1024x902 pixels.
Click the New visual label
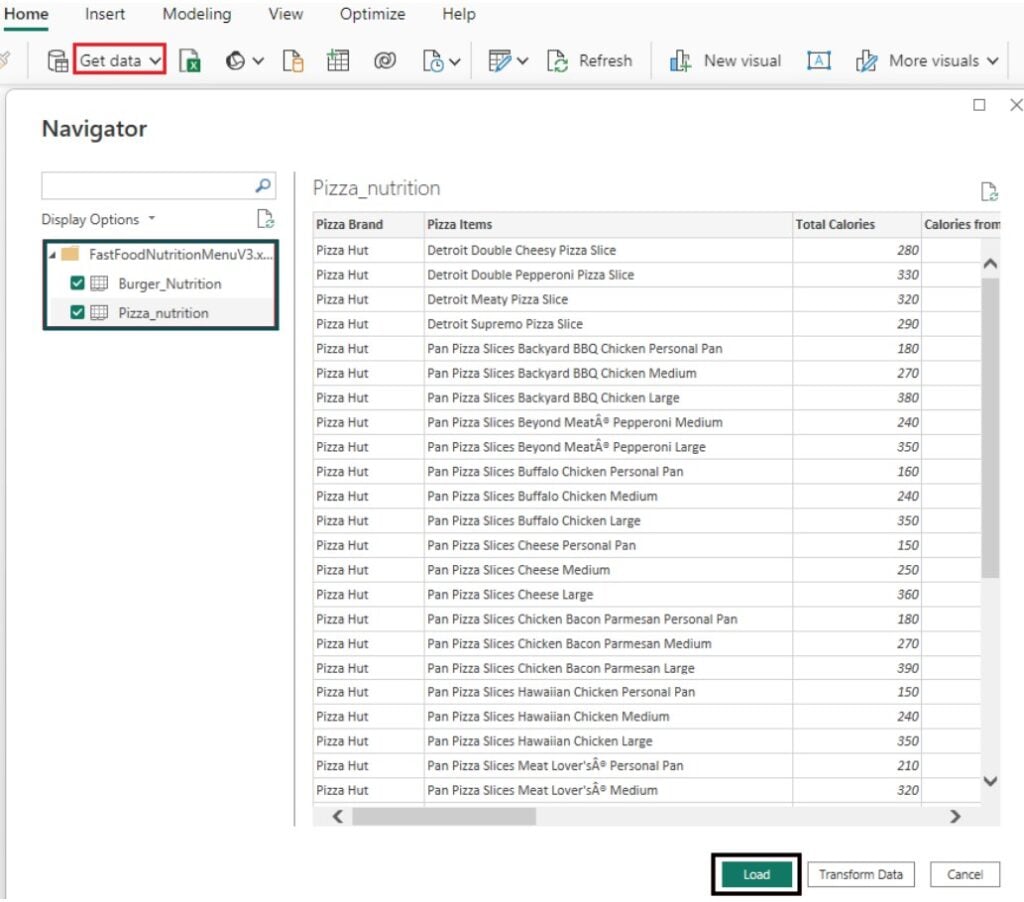(x=742, y=61)
